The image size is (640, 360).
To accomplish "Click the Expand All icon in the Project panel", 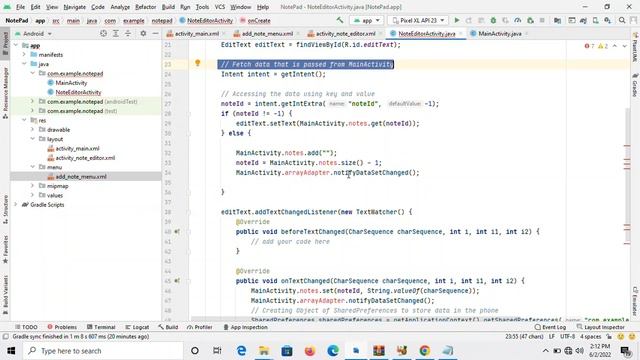I will click(x=116, y=33).
